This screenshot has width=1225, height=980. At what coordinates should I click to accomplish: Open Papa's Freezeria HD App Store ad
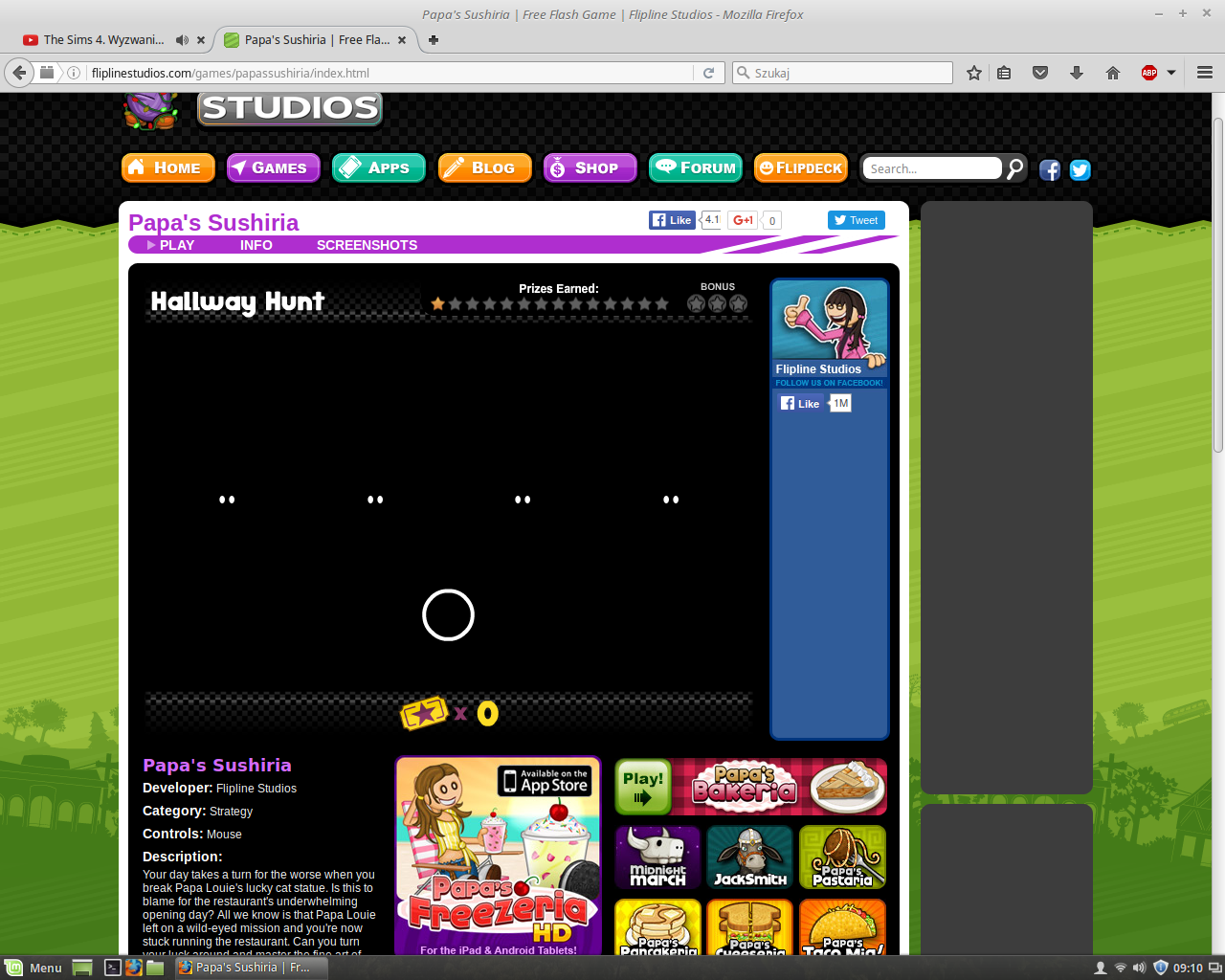498,856
